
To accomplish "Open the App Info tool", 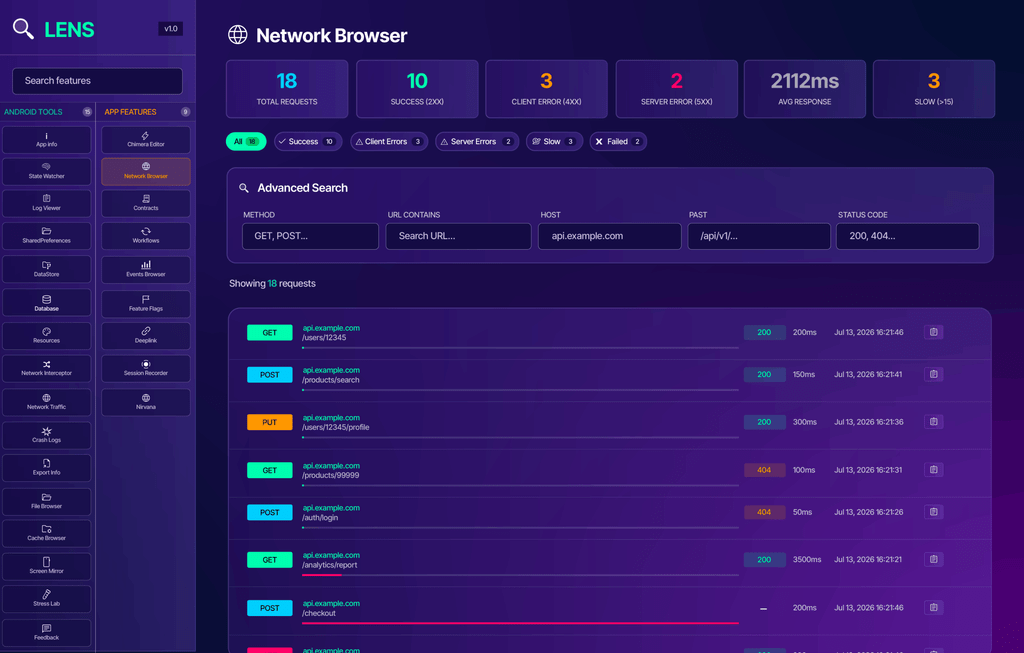I will [x=46, y=140].
